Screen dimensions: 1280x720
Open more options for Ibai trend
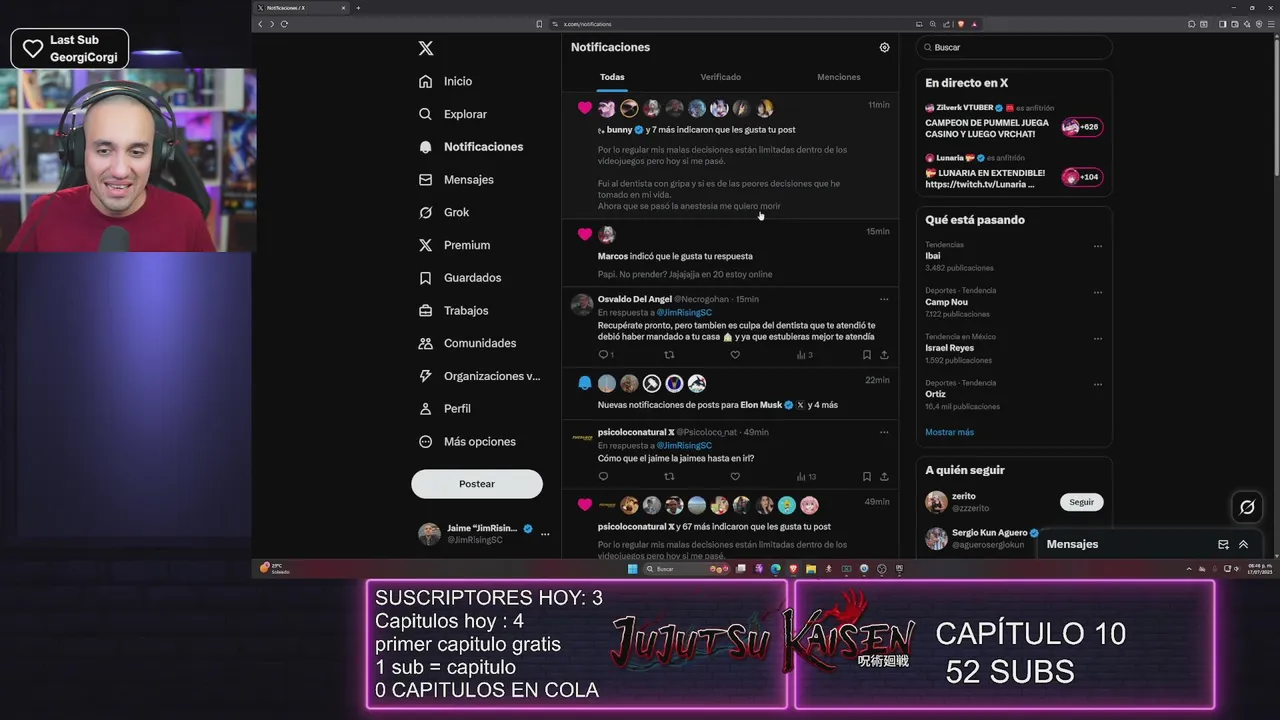[1098, 246]
